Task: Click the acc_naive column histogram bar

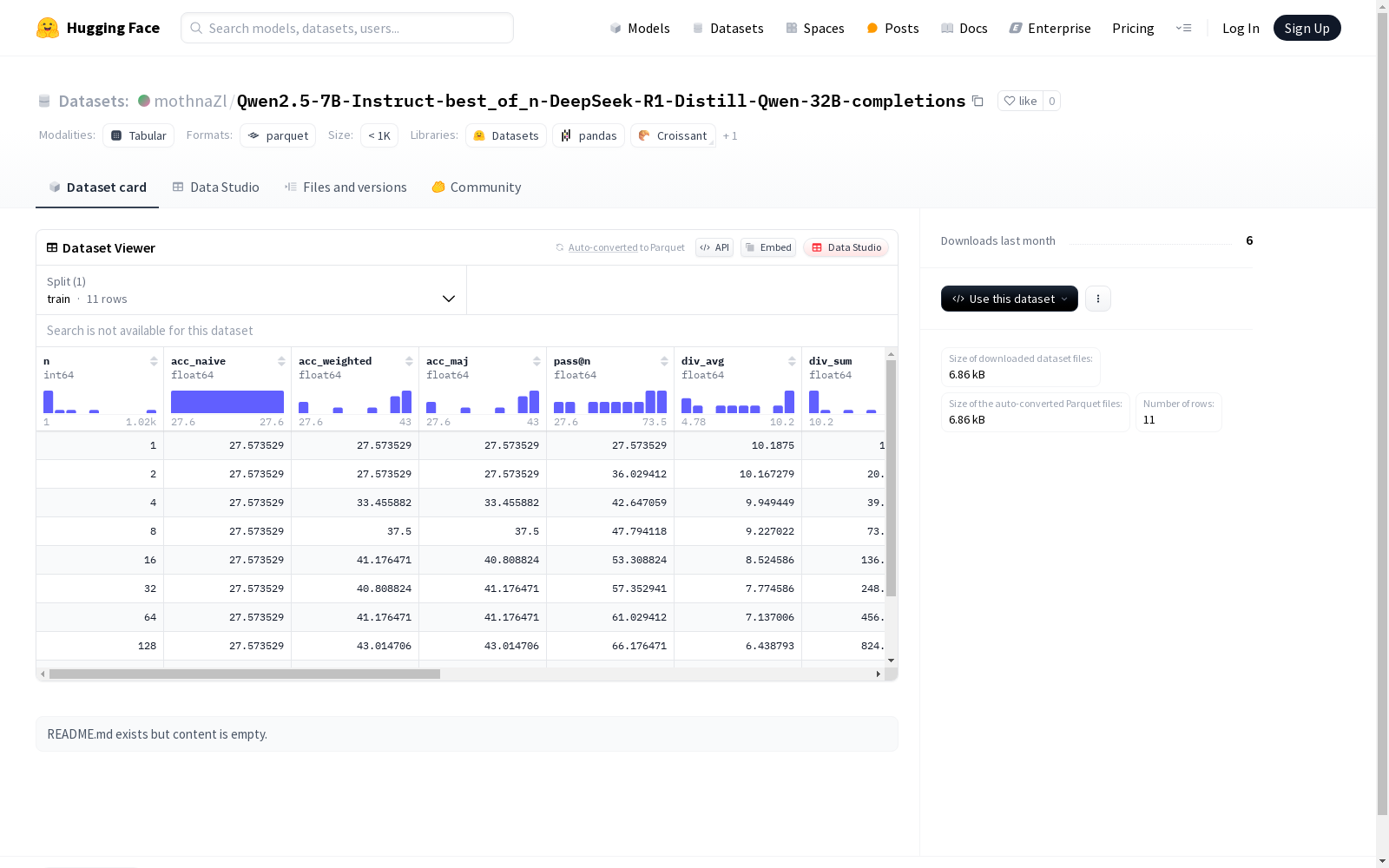Action: 227,402
